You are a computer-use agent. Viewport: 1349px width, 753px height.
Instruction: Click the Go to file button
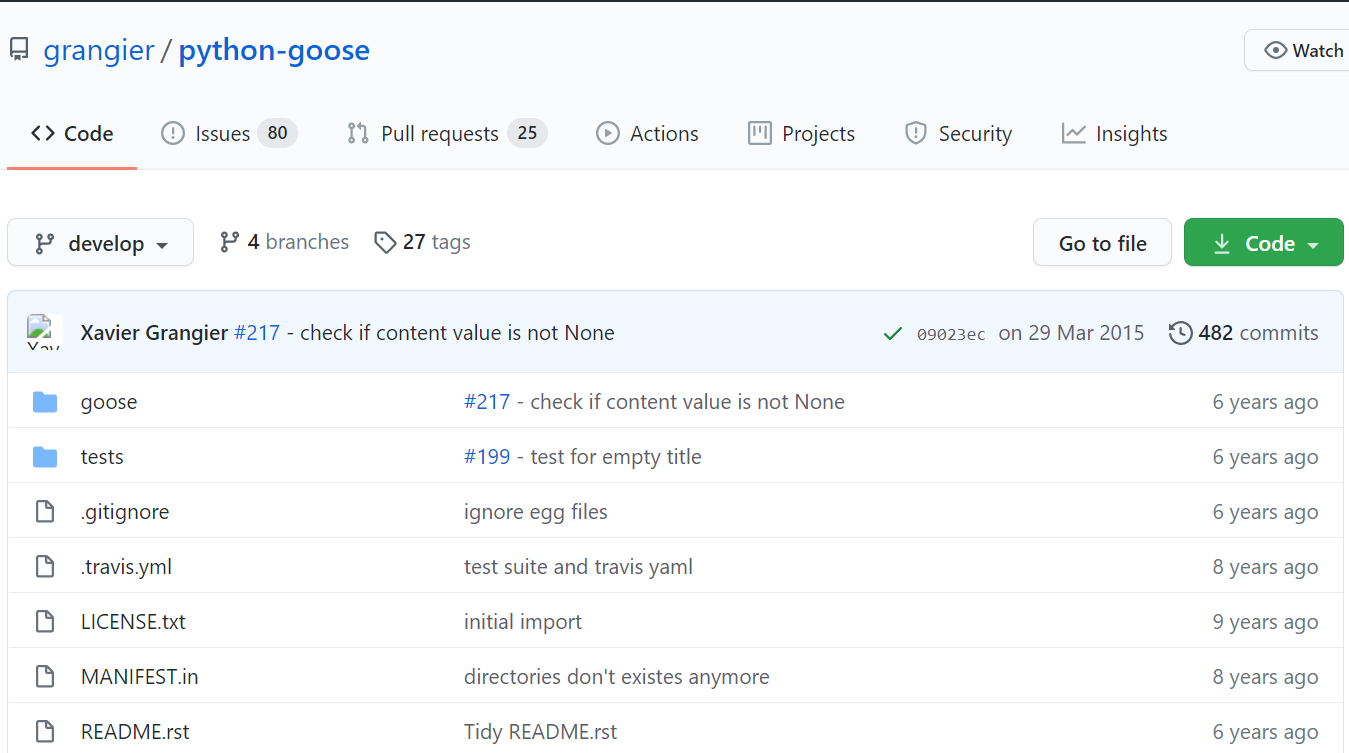pos(1102,243)
